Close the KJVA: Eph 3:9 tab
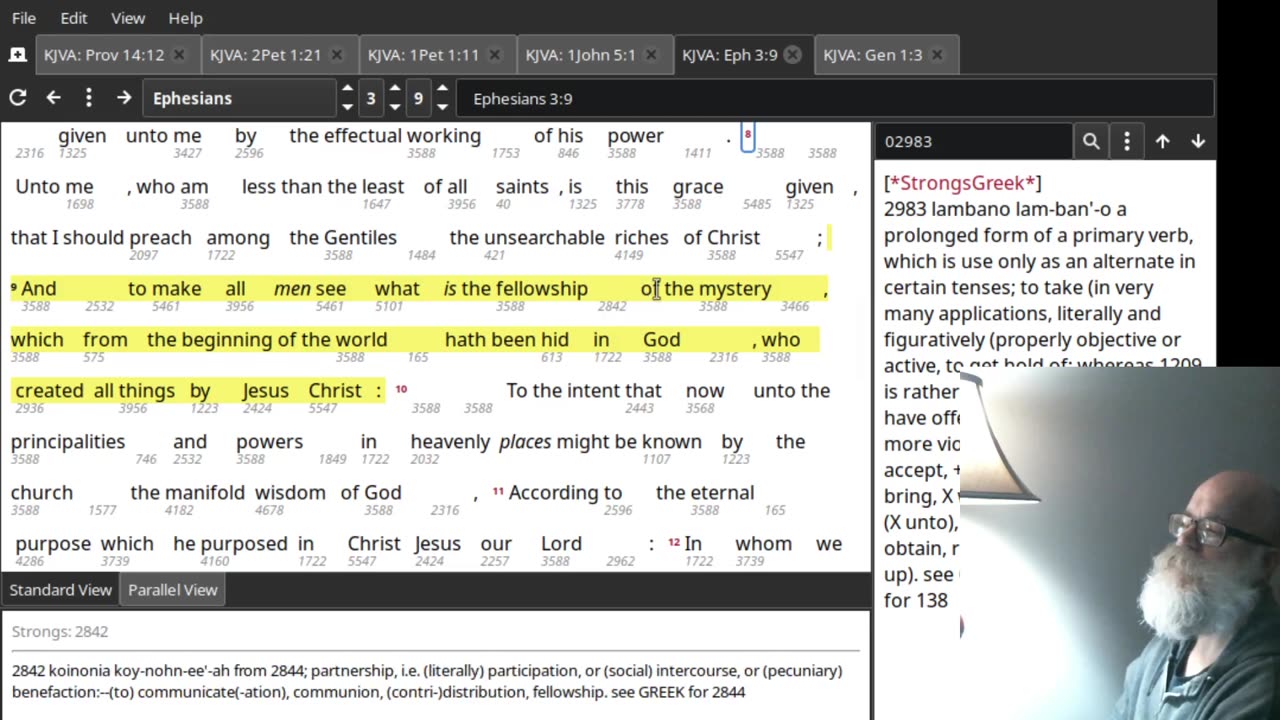This screenshot has width=1280, height=720. 793,55
